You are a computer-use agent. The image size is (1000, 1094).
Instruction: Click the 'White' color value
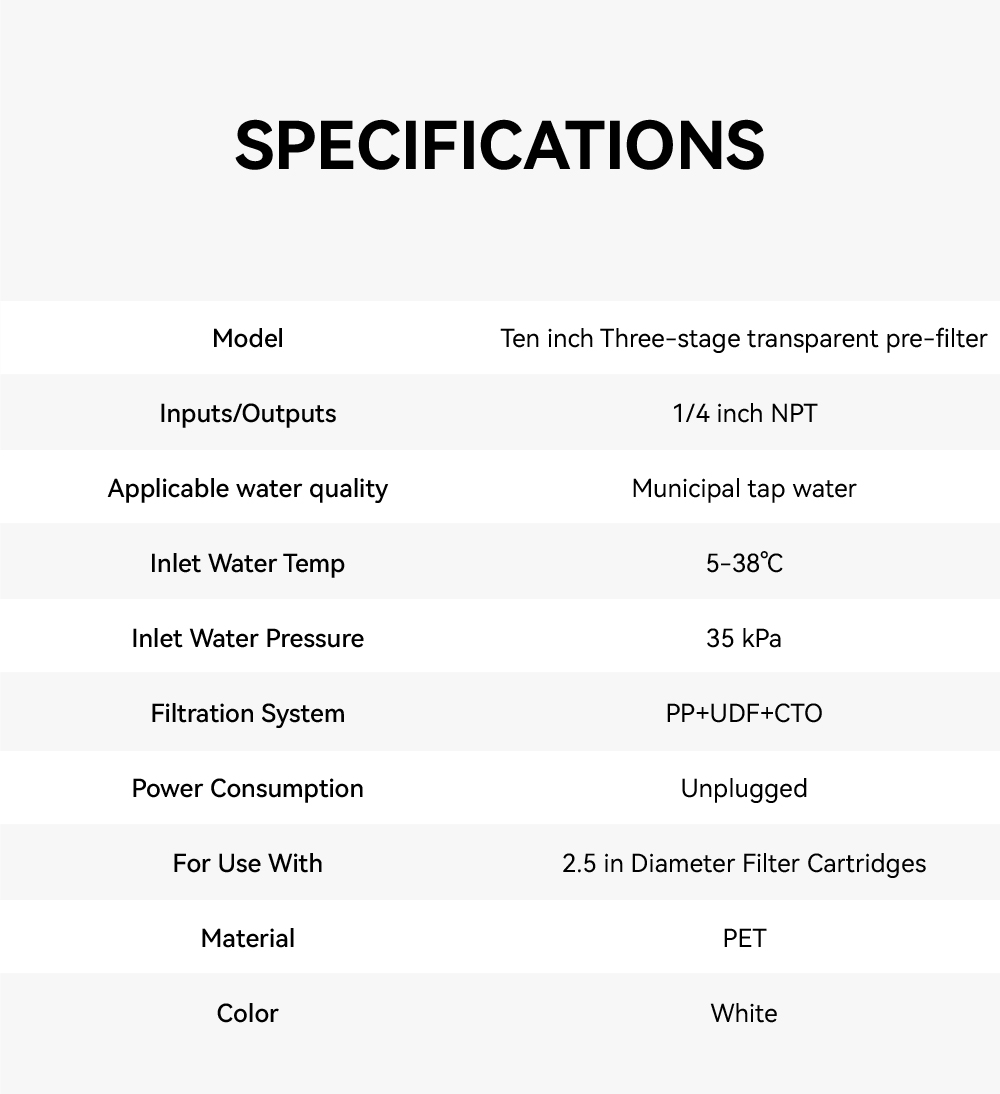[x=744, y=1014]
